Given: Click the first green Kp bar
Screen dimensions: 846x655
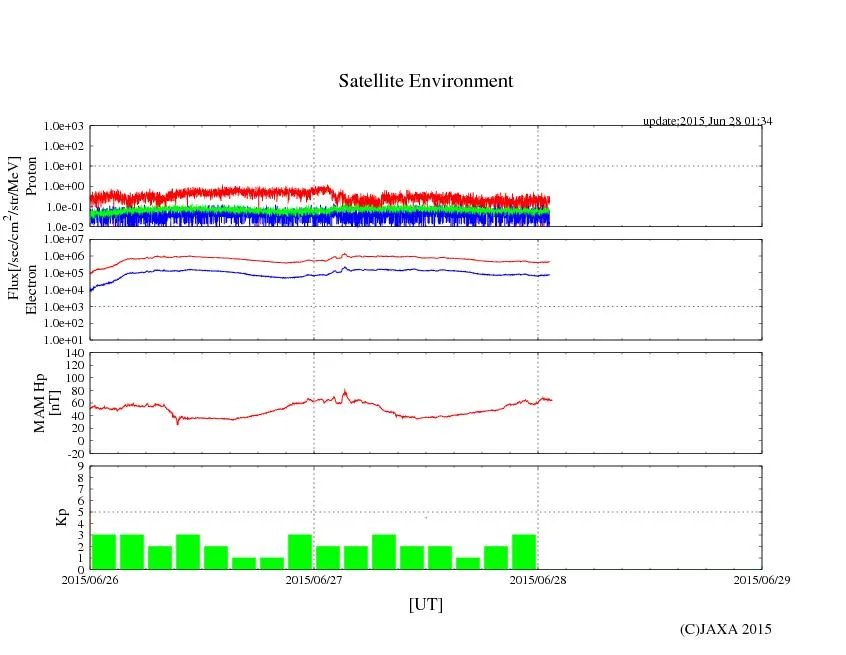Looking at the screenshot, I should click(104, 551).
